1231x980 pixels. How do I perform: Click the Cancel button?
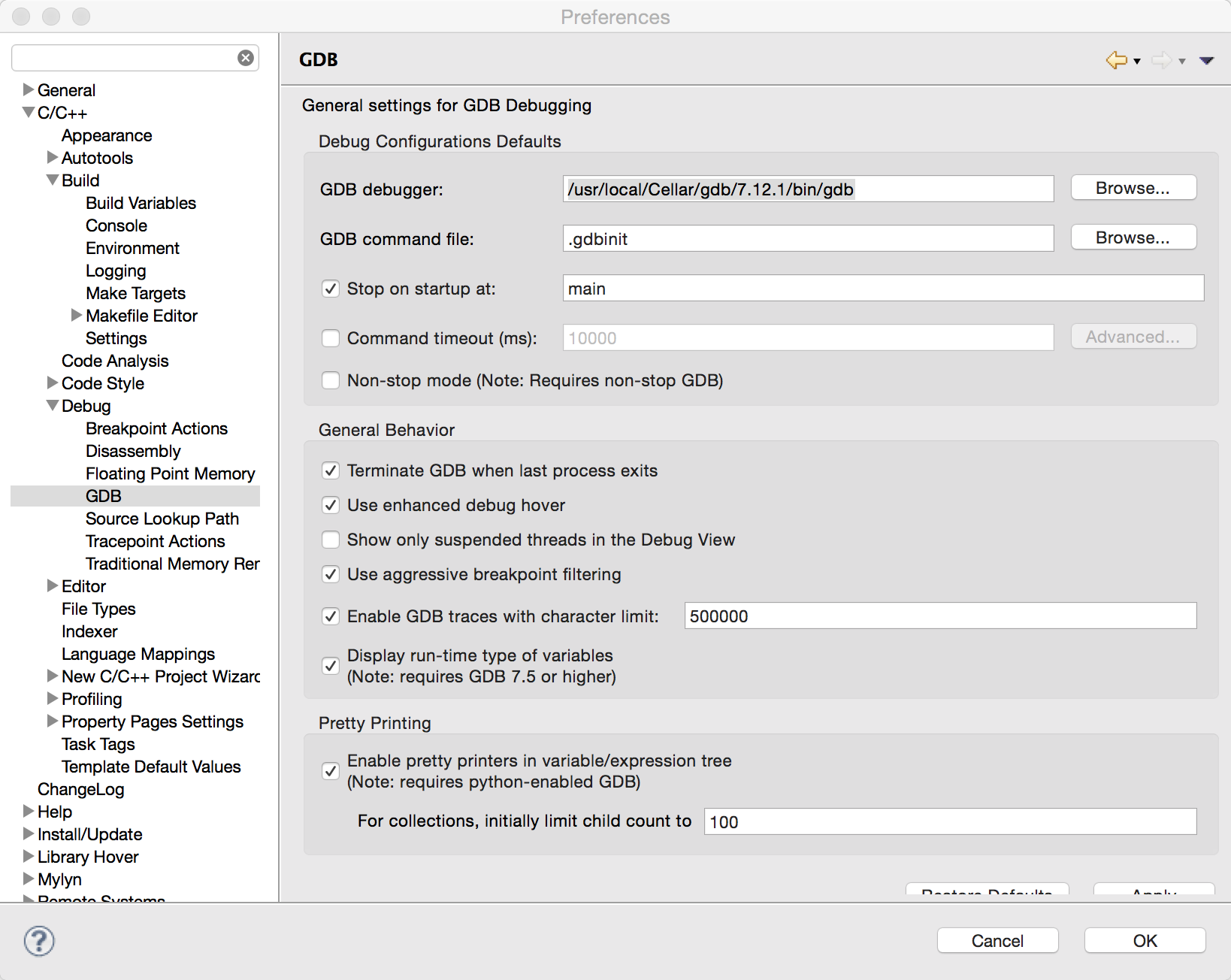pos(997,941)
